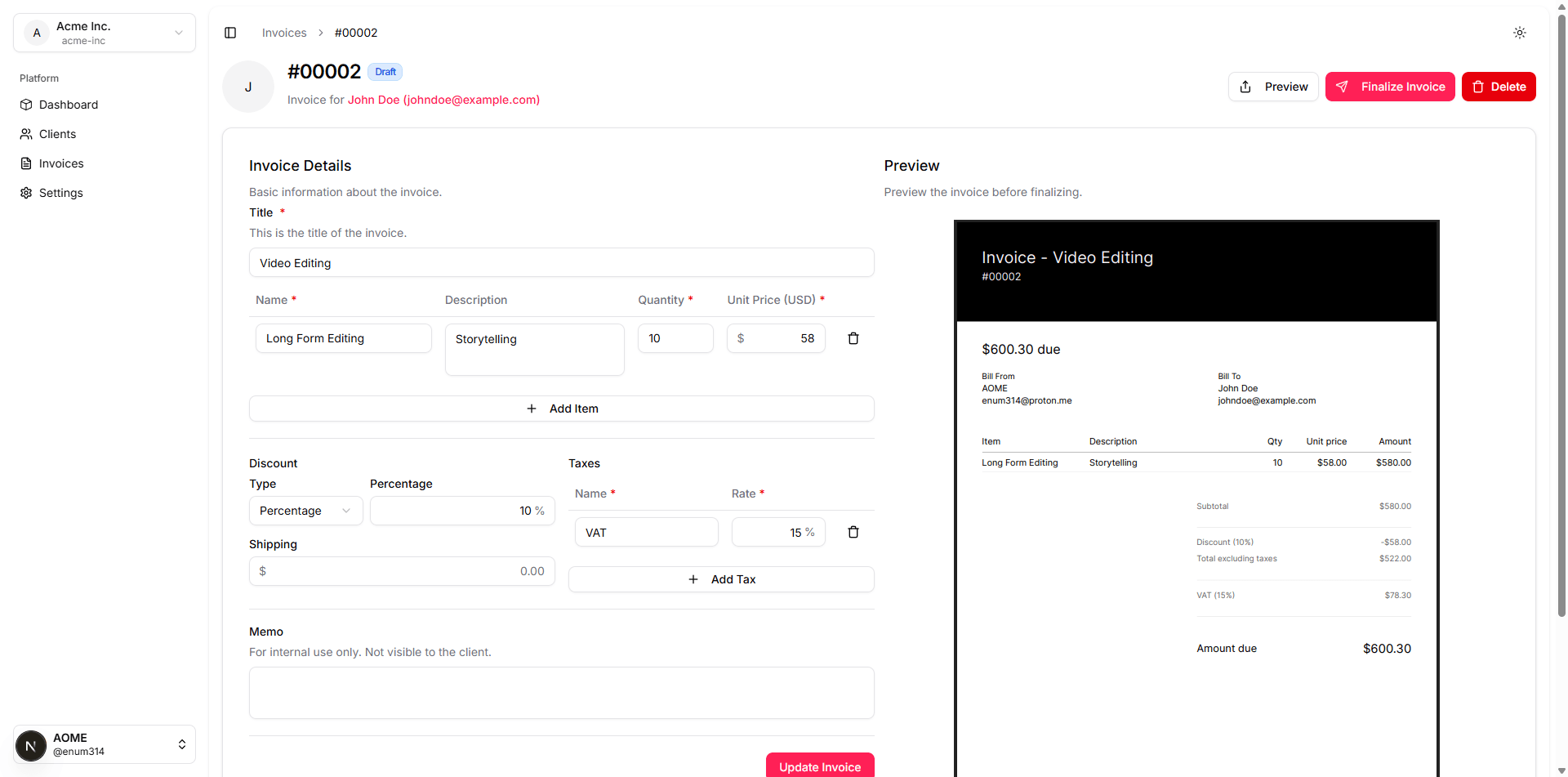The width and height of the screenshot is (1568, 777).
Task: Click the #00002 breadcrumb
Action: (356, 33)
